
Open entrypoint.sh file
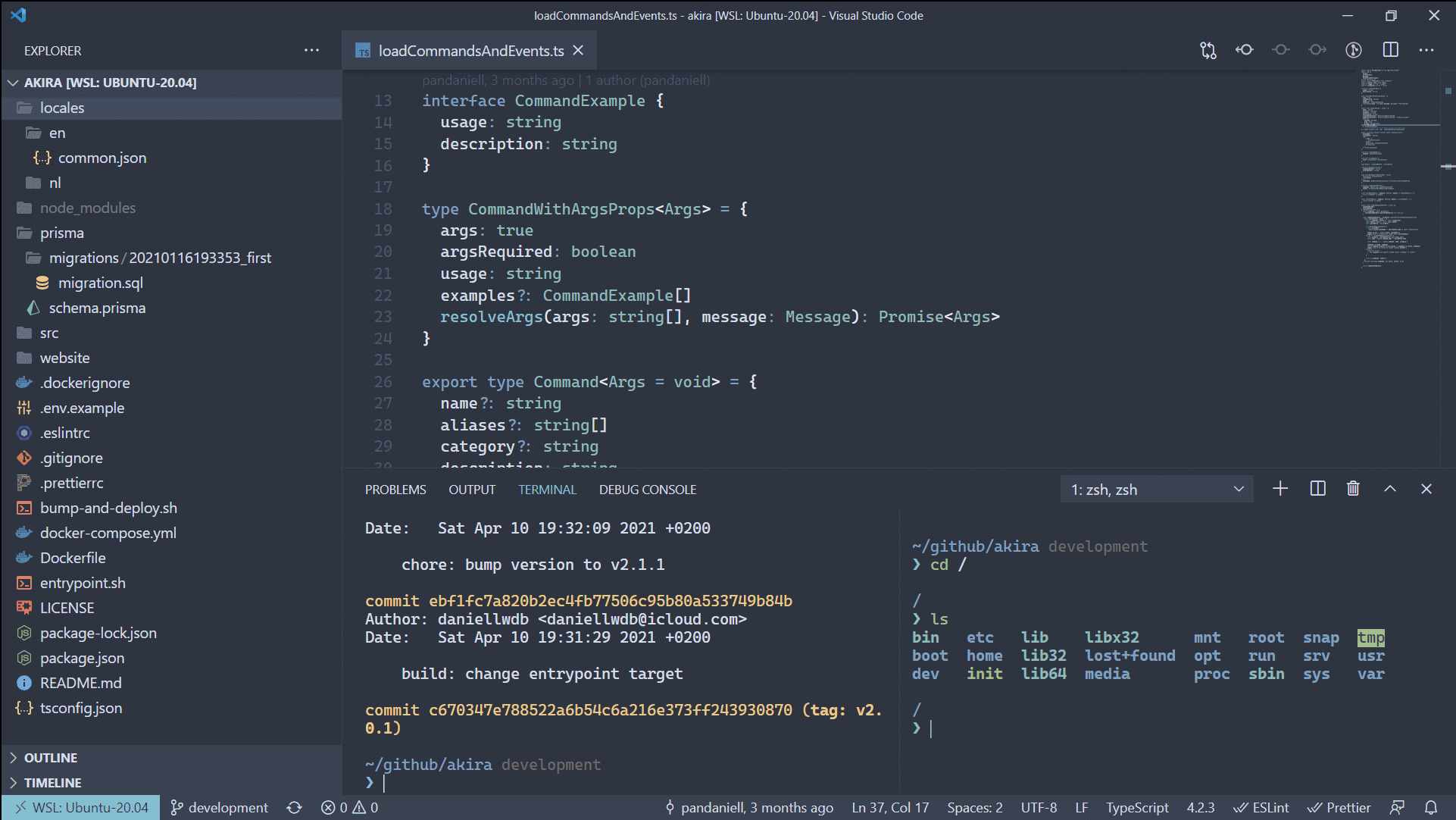tap(171, 583)
